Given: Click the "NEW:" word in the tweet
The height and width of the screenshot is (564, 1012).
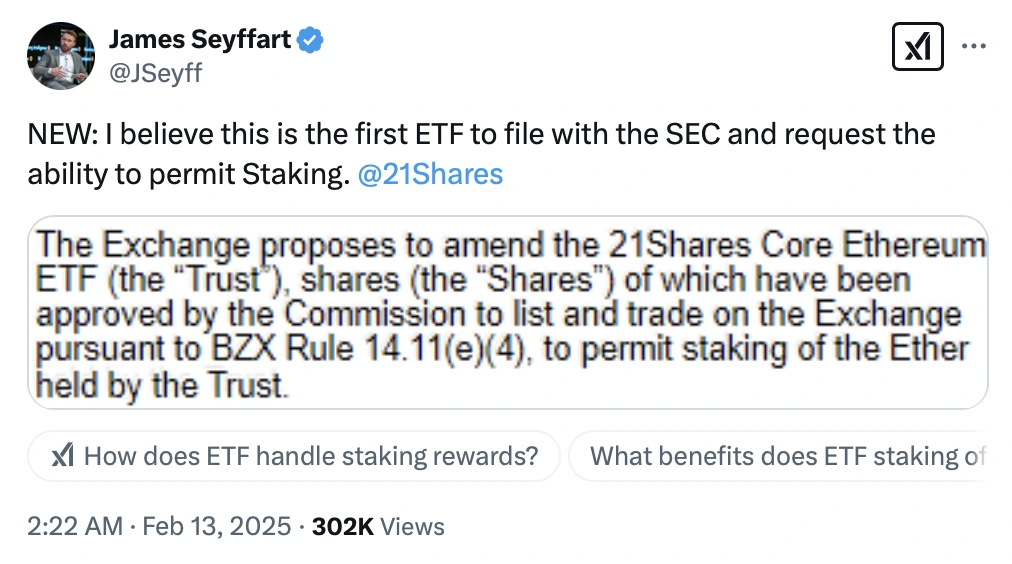Looking at the screenshot, I should 63,134.
